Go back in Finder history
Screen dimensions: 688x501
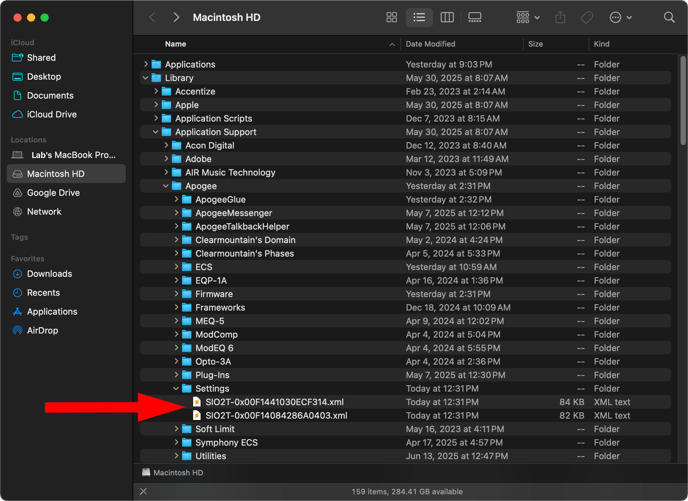[x=152, y=17]
